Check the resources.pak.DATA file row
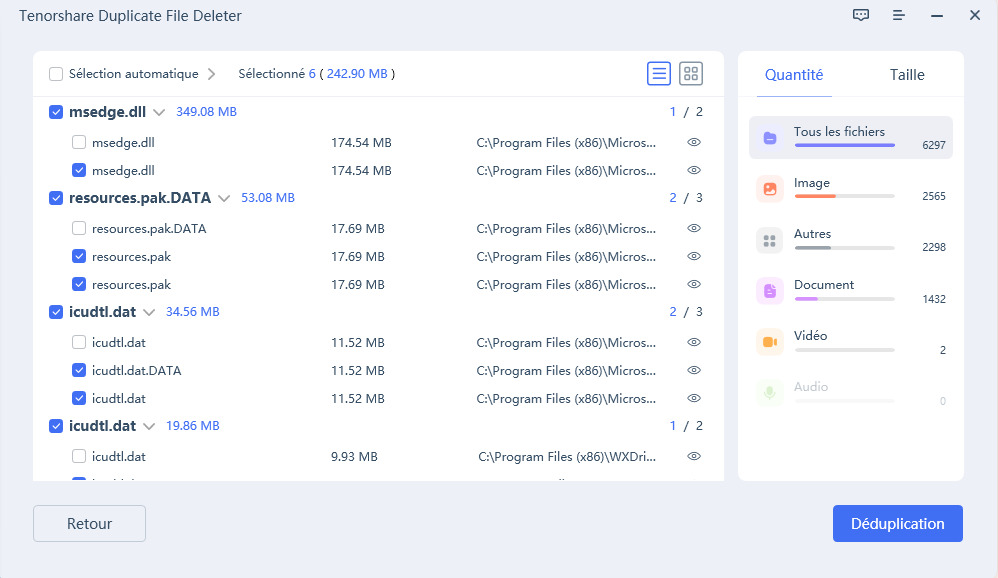Screen dimensions: 998x578 point(79,228)
